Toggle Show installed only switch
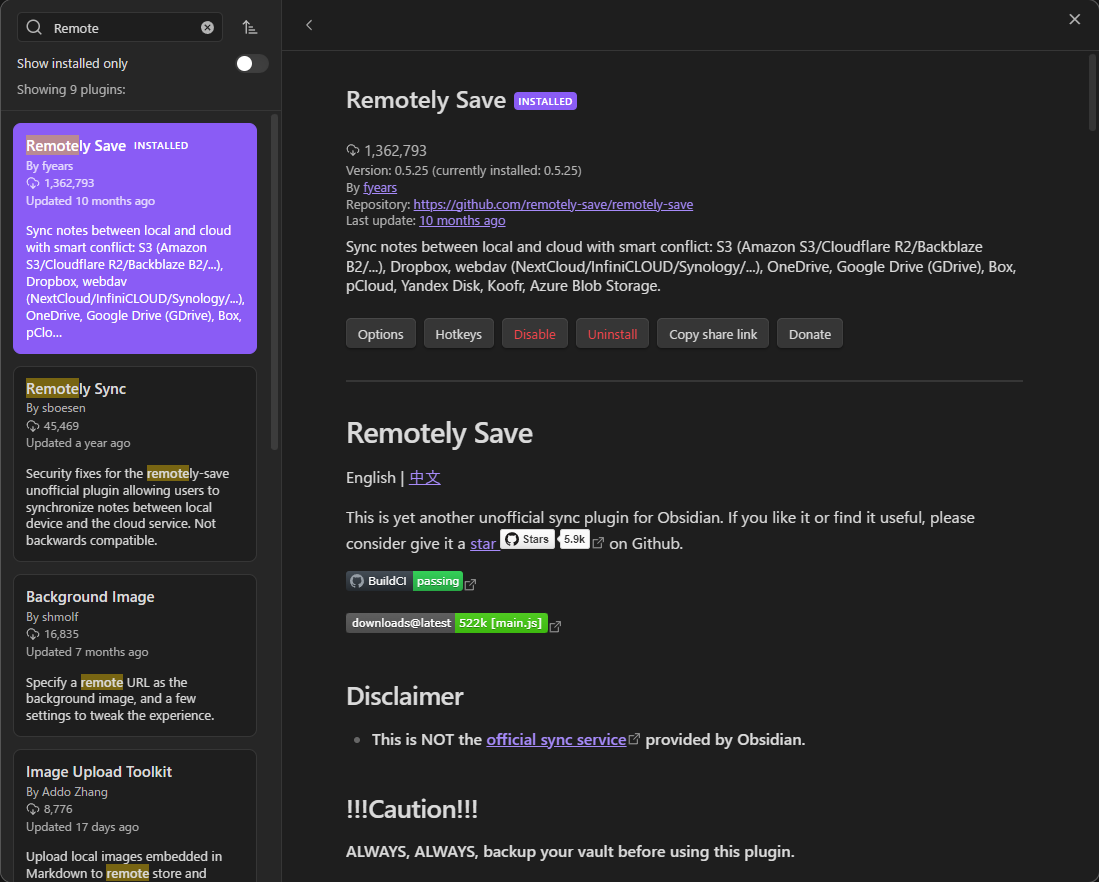This screenshot has height=882, width=1099. coord(252,64)
